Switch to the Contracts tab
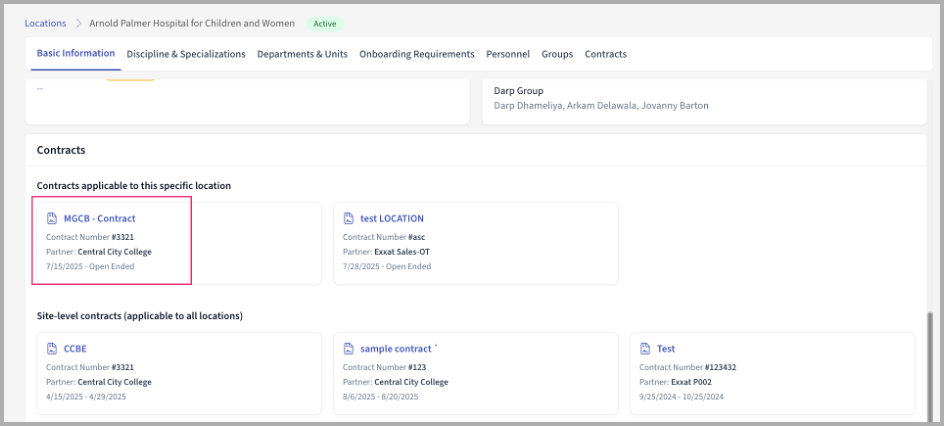The image size is (944, 426). [x=606, y=54]
